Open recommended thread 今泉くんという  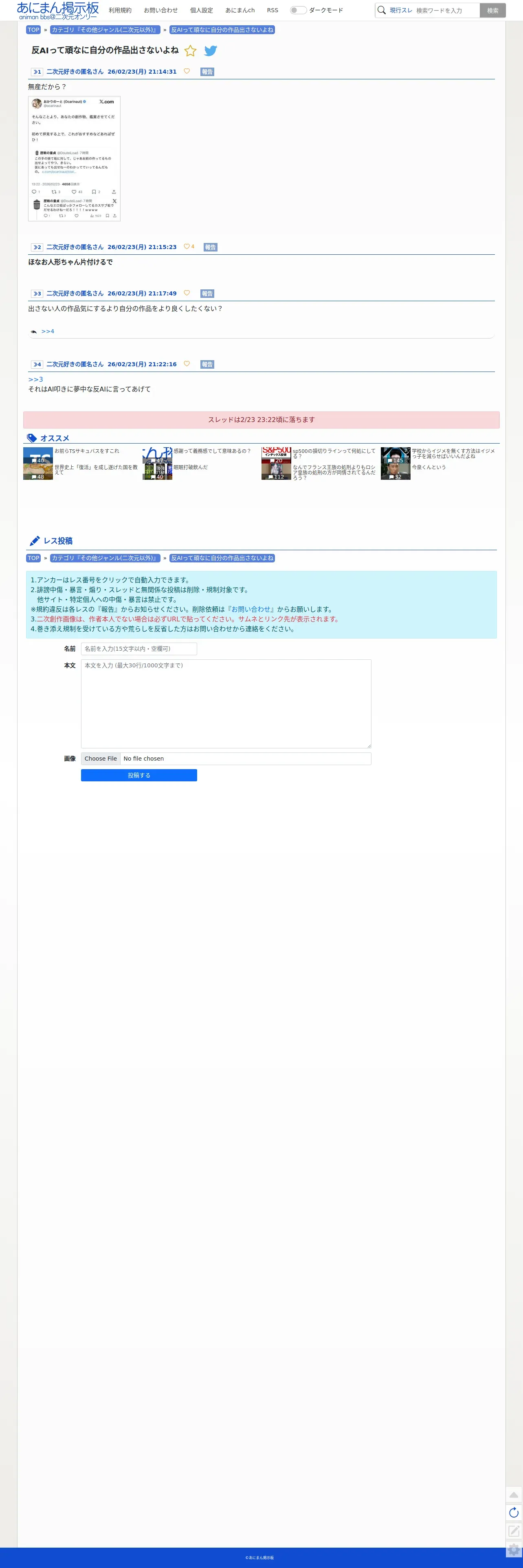[429, 468]
